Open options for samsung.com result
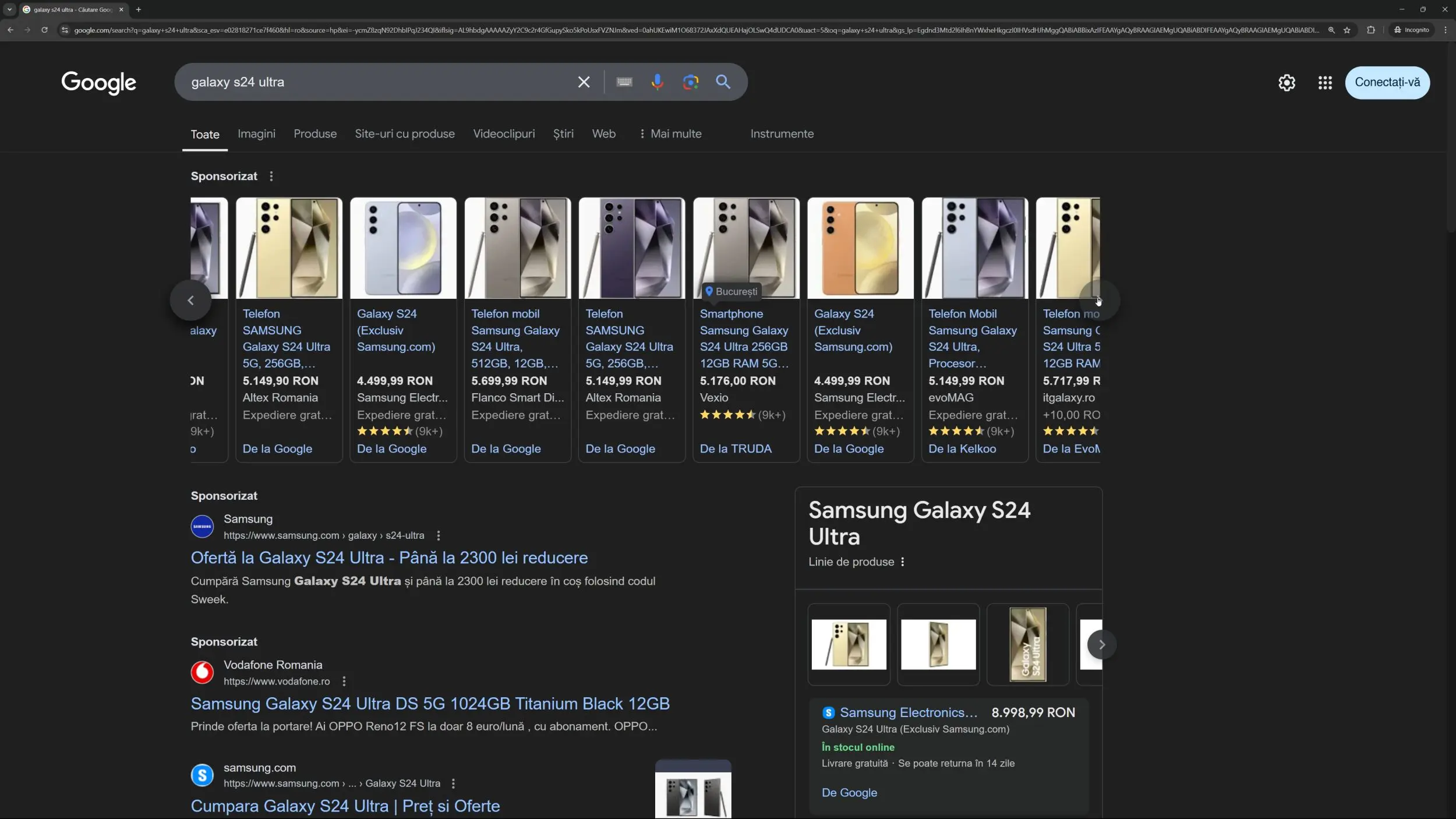This screenshot has height=819, width=1456. [453, 783]
